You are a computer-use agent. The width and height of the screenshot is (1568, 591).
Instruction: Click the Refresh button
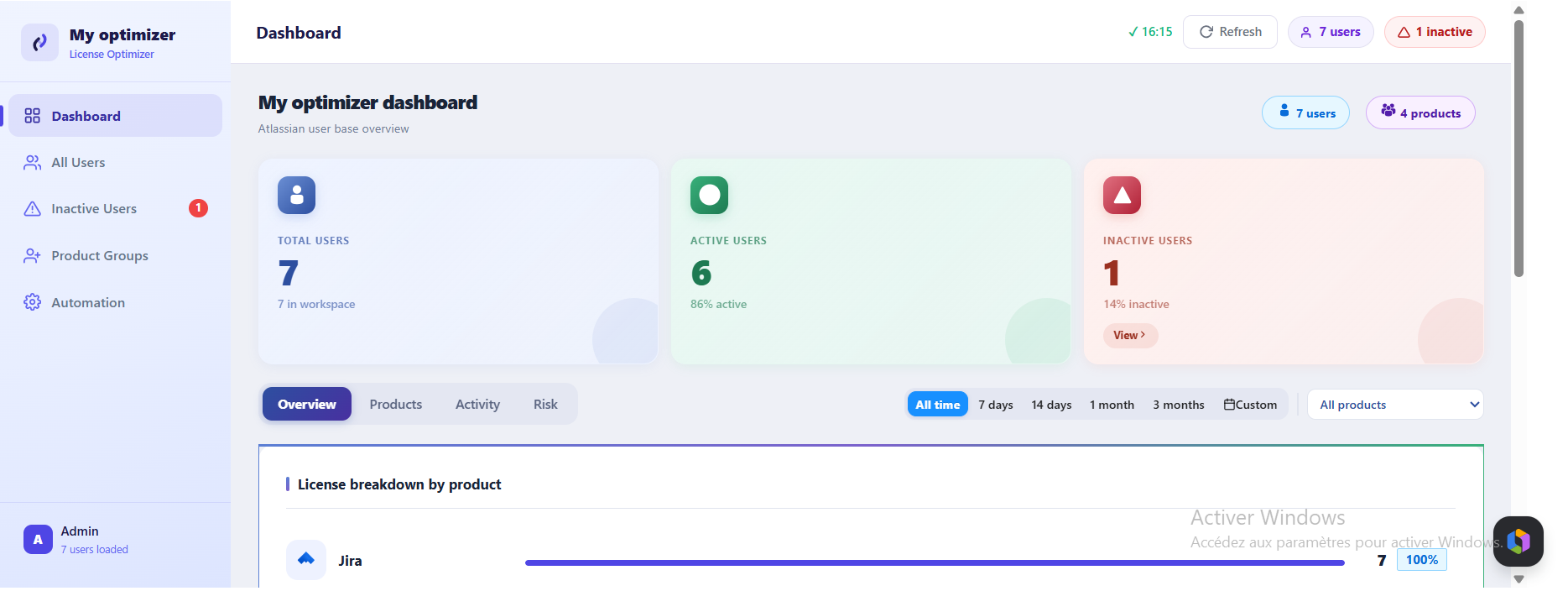pos(1230,32)
